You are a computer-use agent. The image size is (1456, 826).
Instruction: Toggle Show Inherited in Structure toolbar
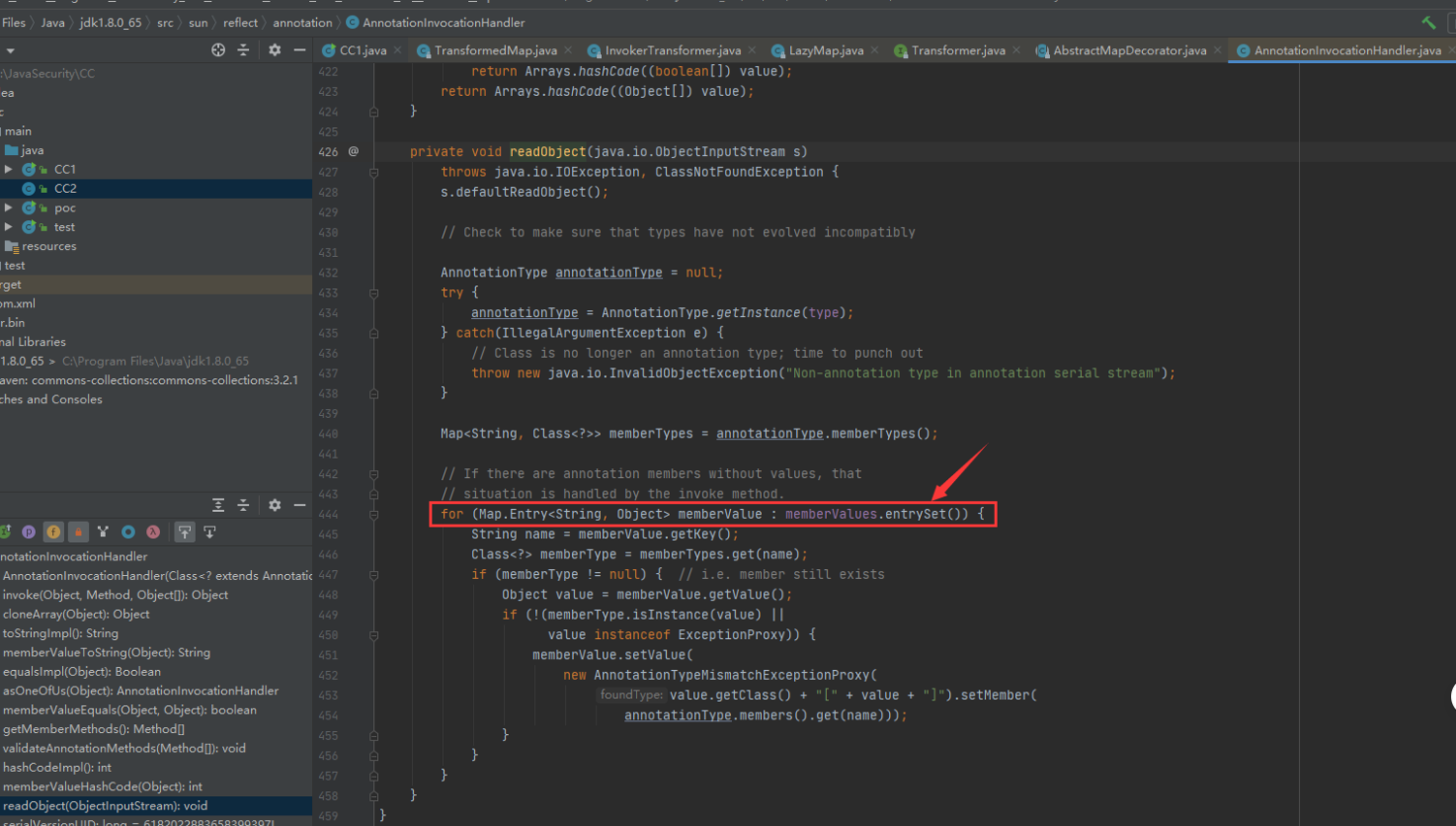5,532
